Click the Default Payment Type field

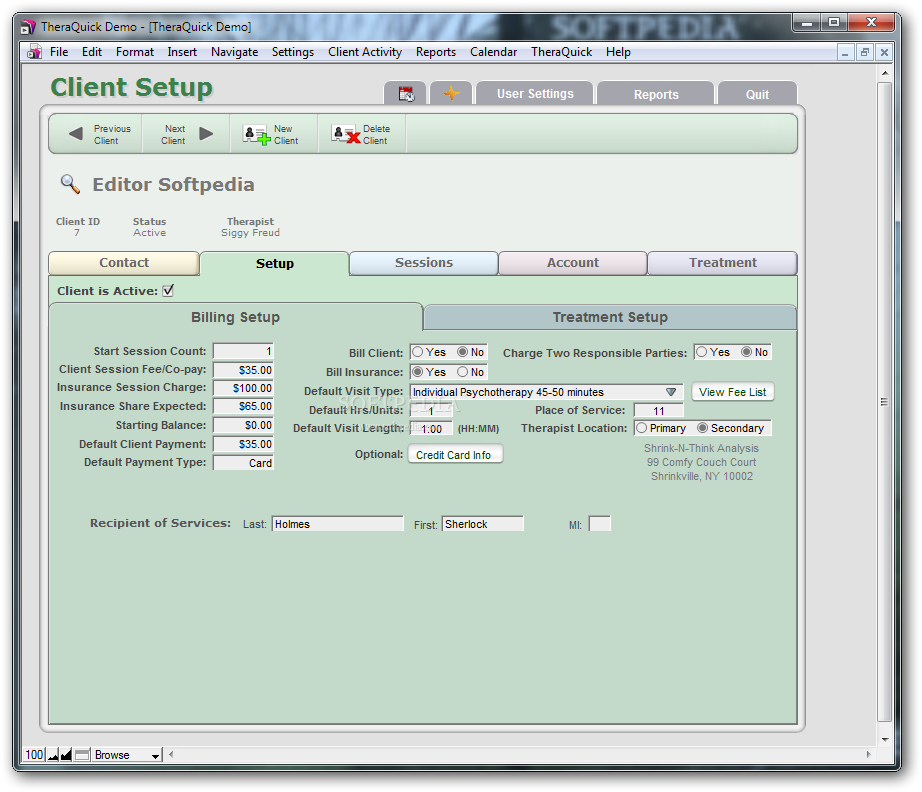point(243,463)
